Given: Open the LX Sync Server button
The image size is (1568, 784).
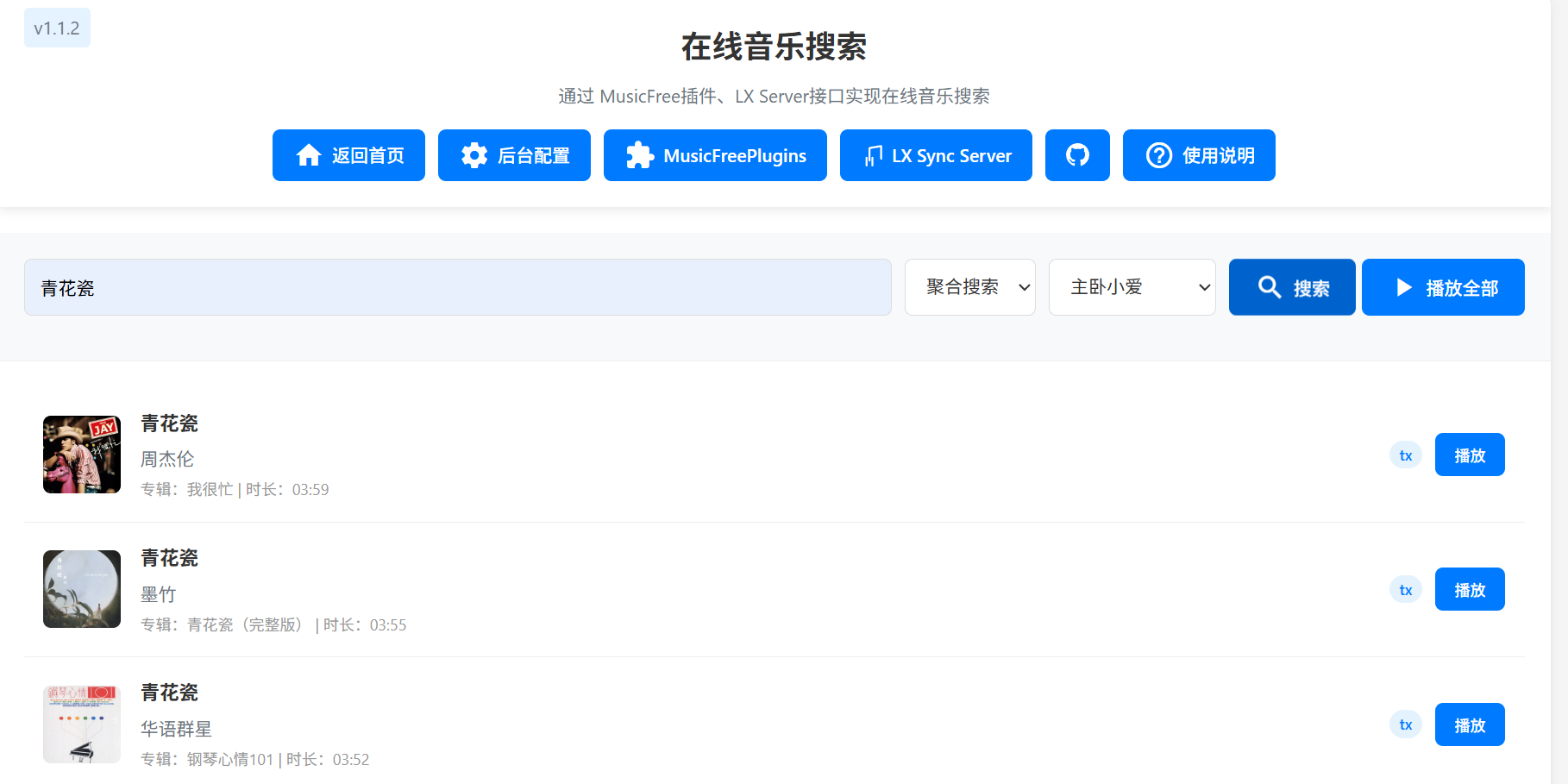Looking at the screenshot, I should tap(936, 155).
